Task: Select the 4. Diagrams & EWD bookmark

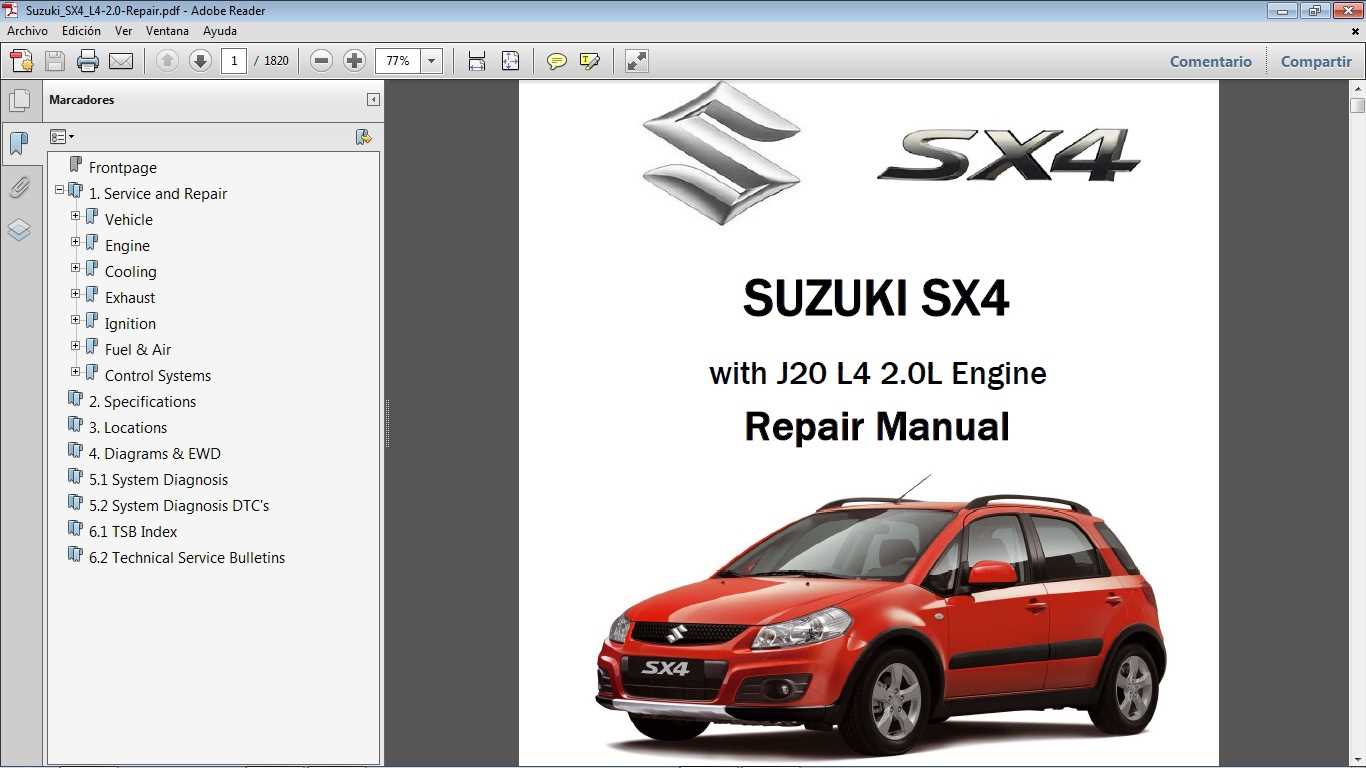Action: point(155,454)
